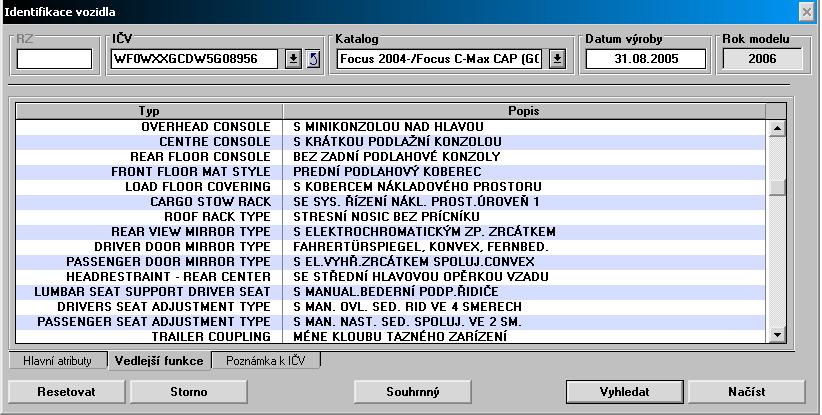822x415 pixels.
Task: Open the Poznámka k IČV tab
Action: (x=266, y=360)
